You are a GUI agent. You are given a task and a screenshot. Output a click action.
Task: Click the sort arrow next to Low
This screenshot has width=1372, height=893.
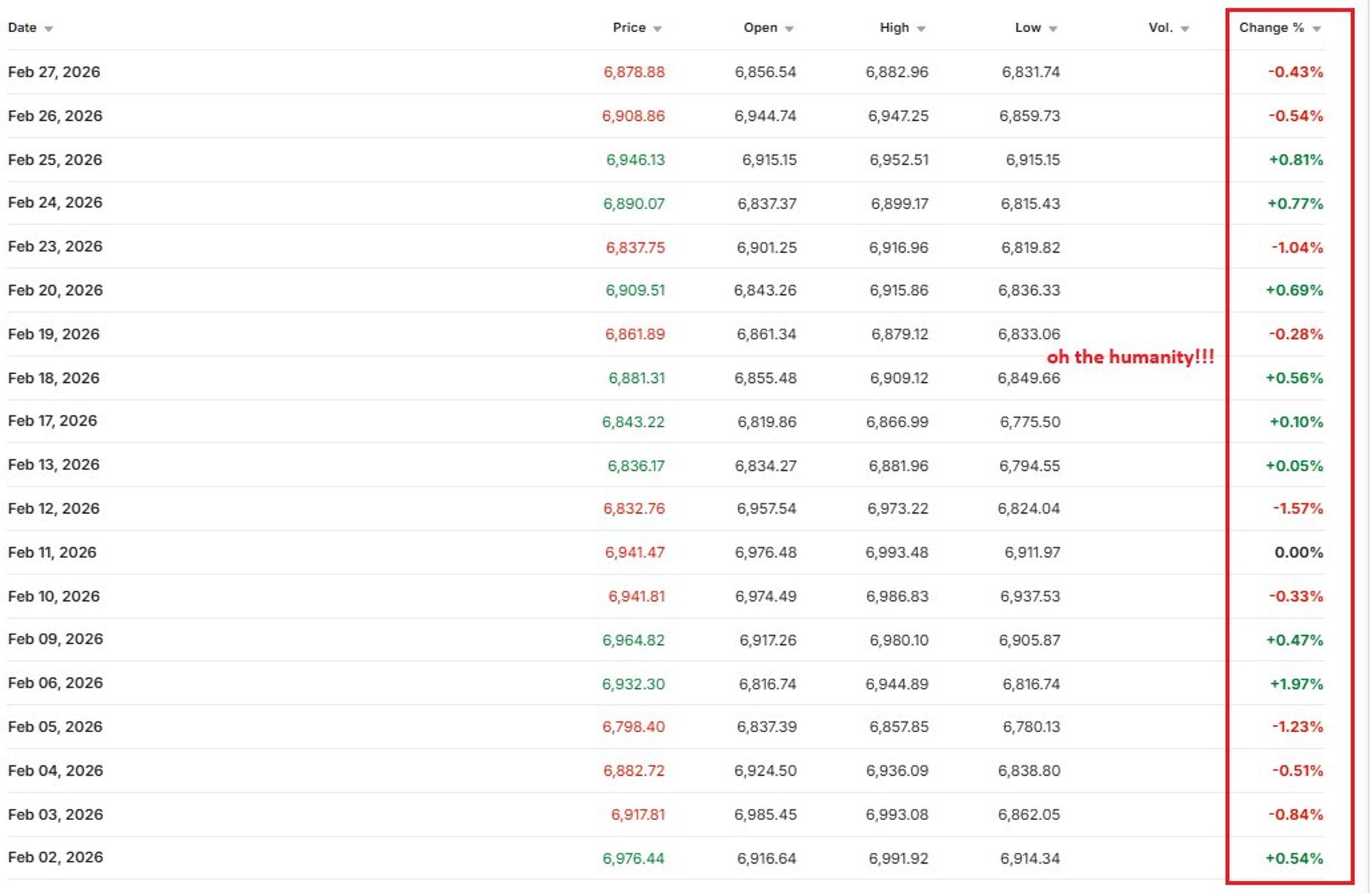(x=1053, y=29)
